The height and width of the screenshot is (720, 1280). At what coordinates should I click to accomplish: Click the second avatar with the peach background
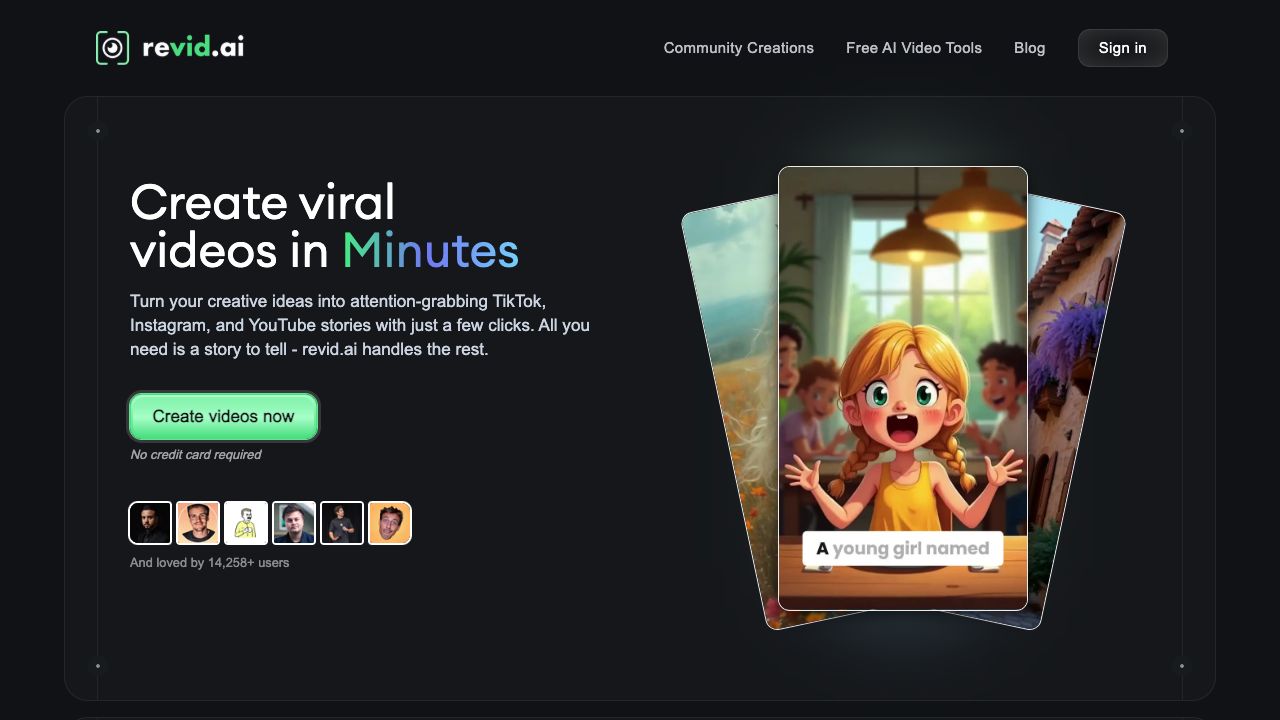(198, 523)
